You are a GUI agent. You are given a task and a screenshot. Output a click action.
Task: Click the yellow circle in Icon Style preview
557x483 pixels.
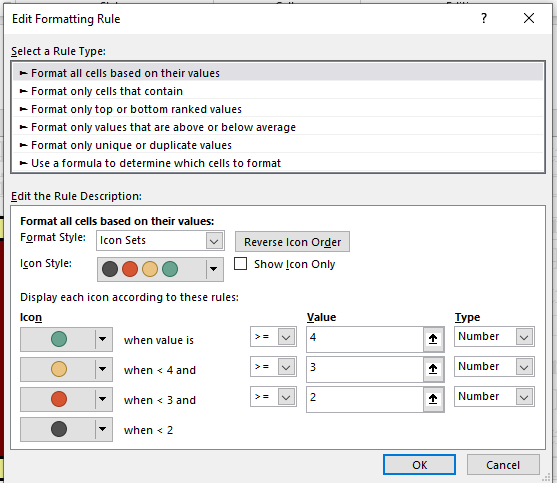150,269
